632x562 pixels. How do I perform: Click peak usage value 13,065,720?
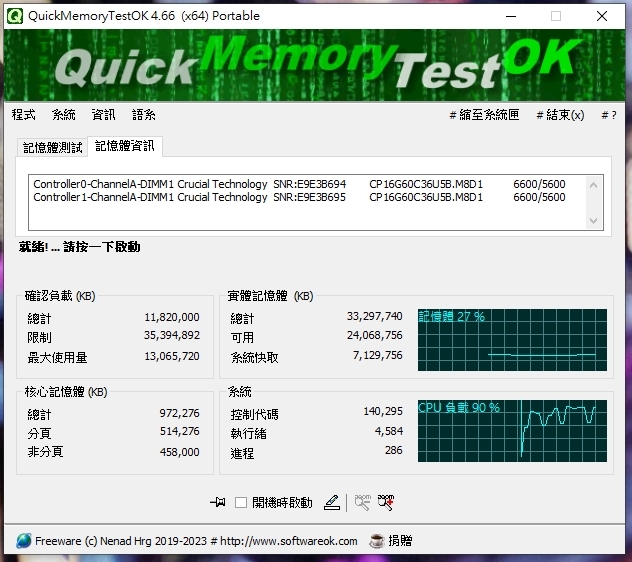pos(172,356)
